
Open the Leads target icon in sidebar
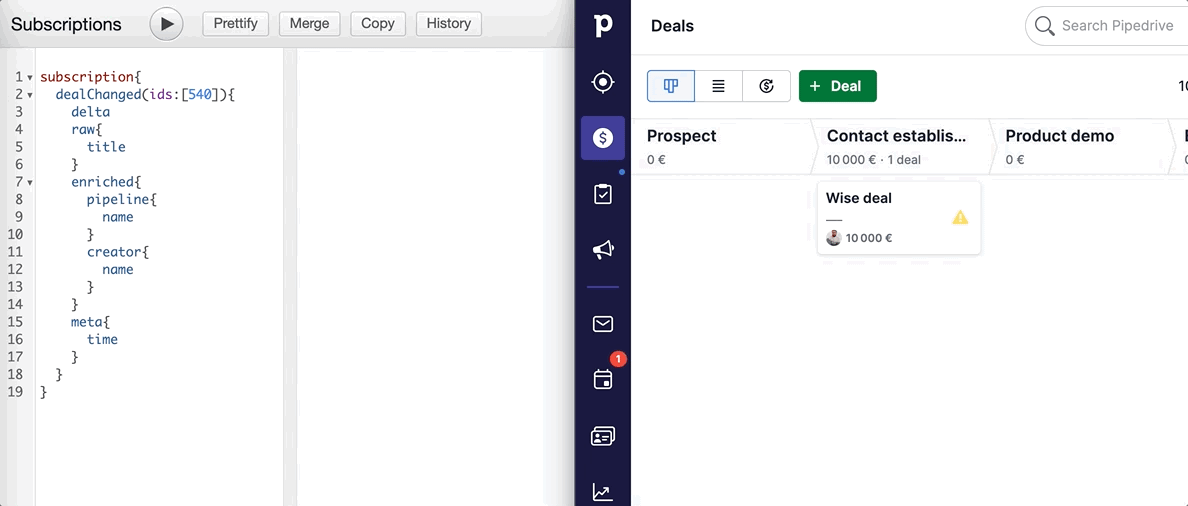603,81
